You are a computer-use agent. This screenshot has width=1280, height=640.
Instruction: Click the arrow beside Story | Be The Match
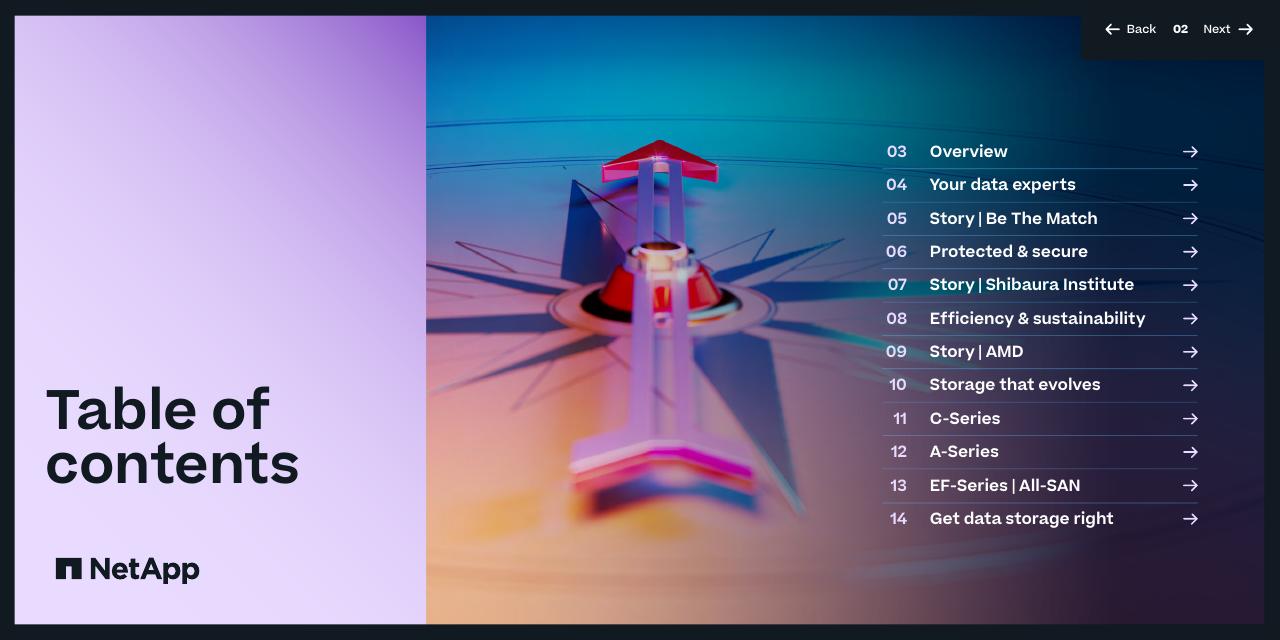tap(1190, 218)
